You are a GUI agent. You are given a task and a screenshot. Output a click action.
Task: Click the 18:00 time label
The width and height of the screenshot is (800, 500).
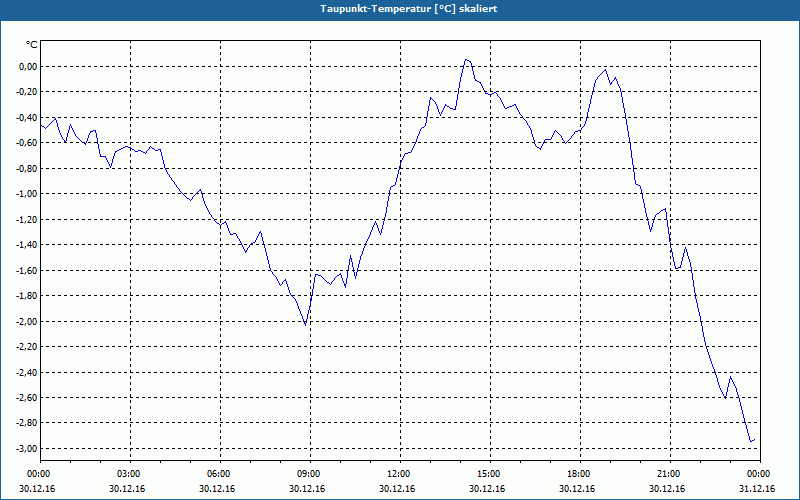(581, 474)
